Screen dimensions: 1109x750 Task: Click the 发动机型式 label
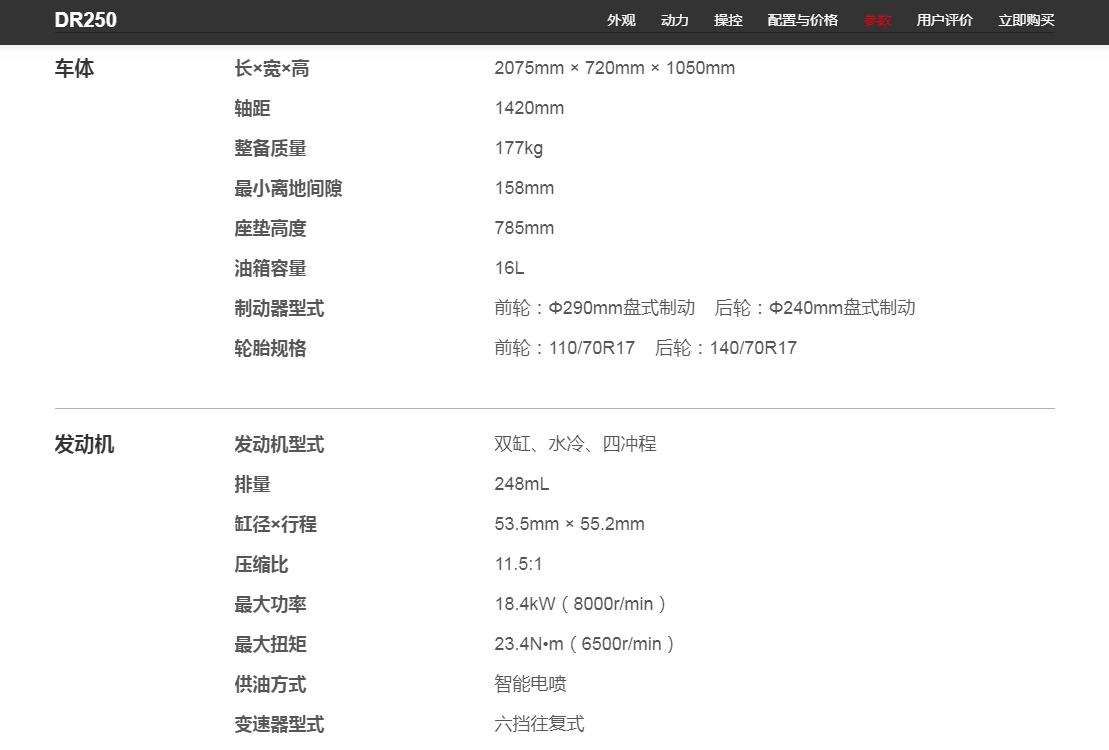(279, 444)
